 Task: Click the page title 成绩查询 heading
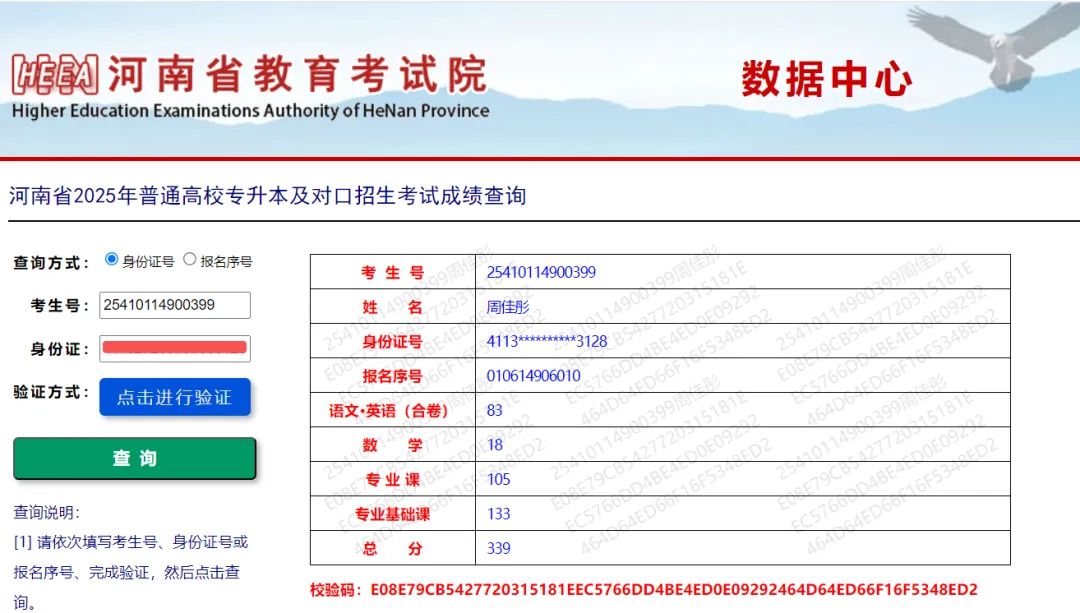267,196
